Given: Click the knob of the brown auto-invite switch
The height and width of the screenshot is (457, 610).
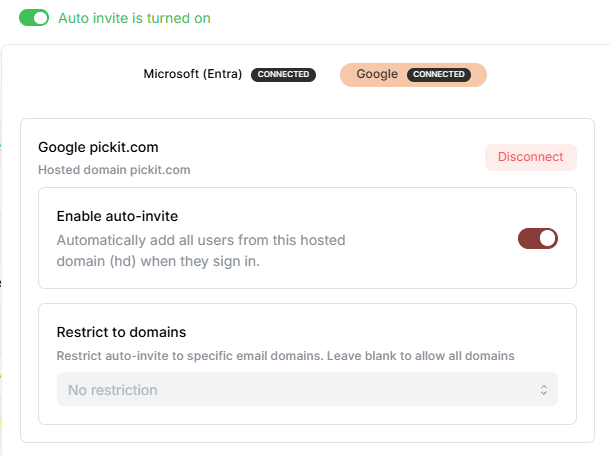Looking at the screenshot, I should pos(546,238).
